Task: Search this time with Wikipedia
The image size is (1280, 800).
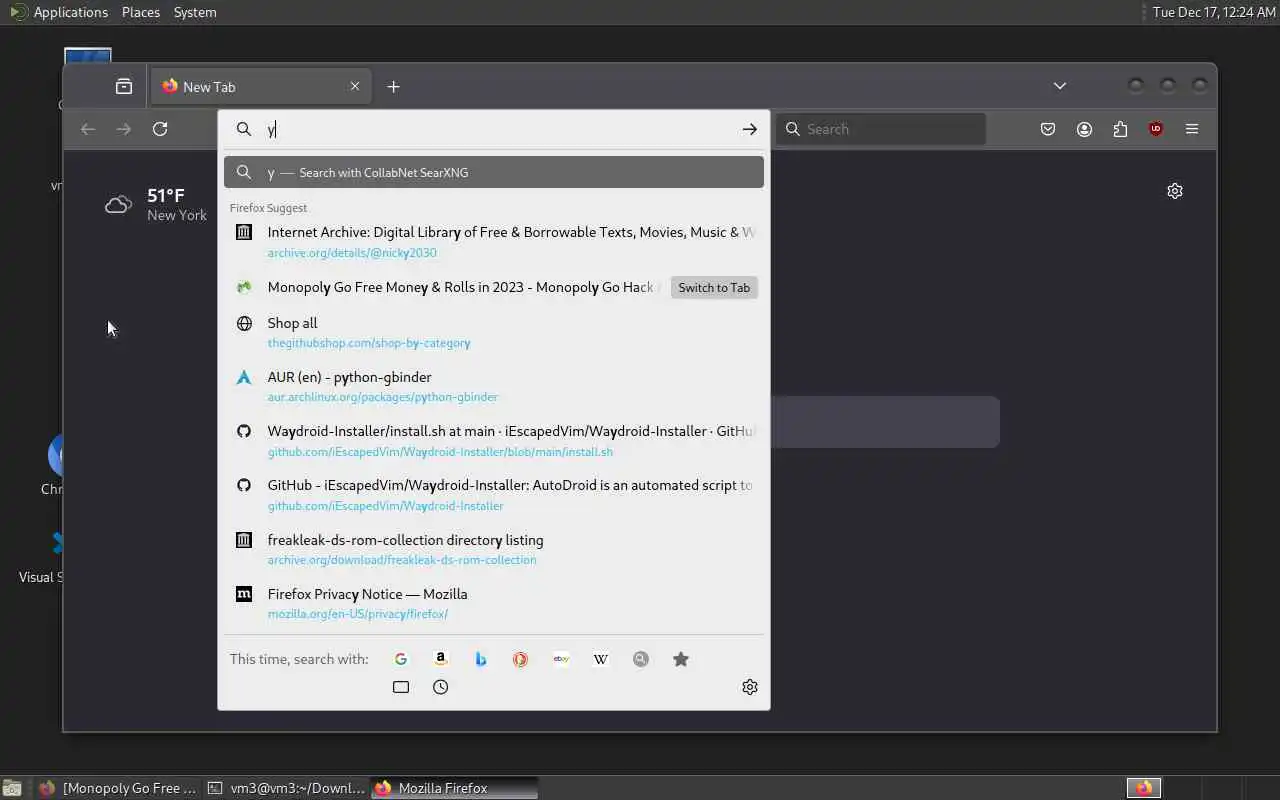Action: click(x=601, y=659)
